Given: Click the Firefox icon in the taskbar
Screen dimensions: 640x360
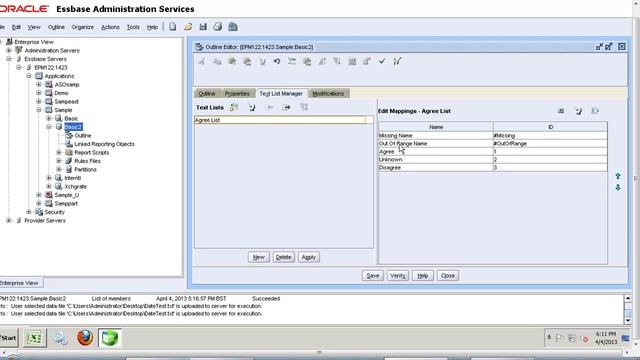Looking at the screenshot, I should [85, 338].
